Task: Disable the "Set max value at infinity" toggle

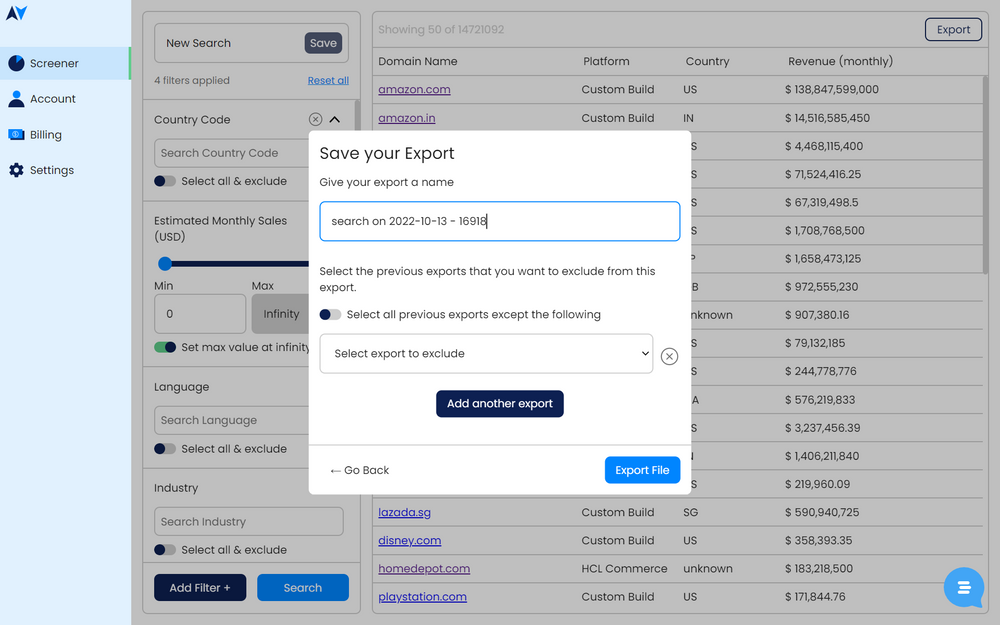Action: coord(166,345)
